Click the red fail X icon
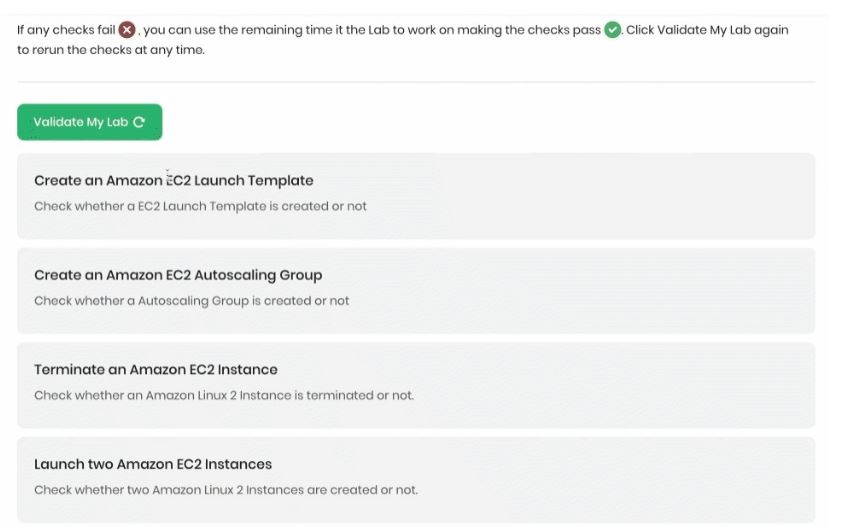Image resolution: width=850 pixels, height=527 pixels. tap(127, 30)
